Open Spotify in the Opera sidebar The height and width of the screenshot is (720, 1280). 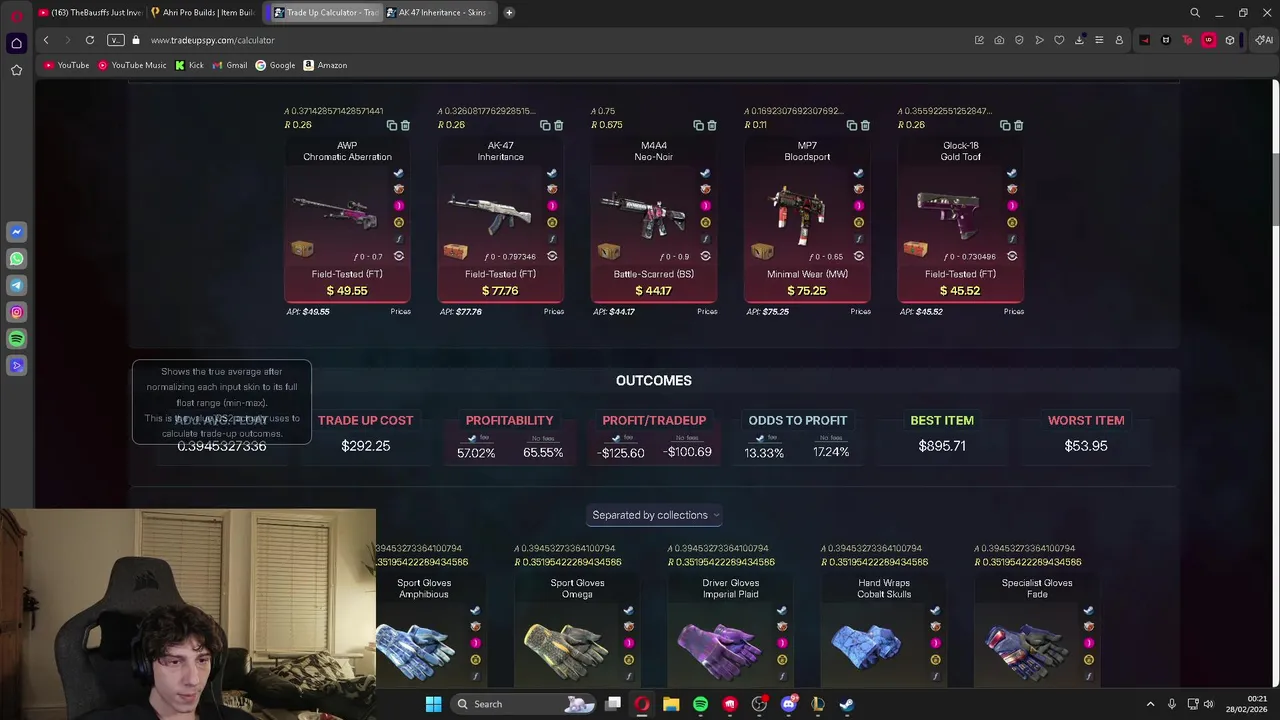click(x=16, y=339)
